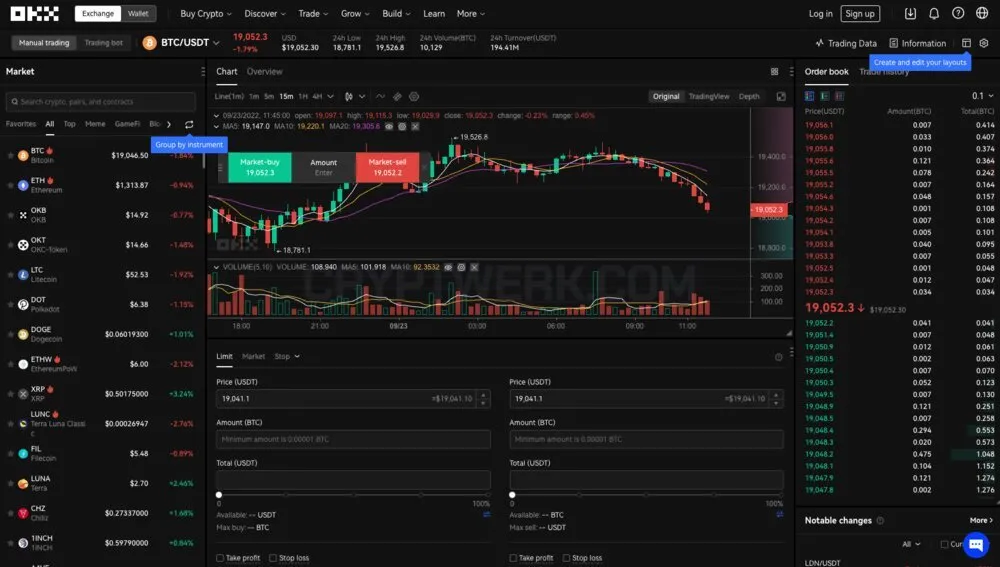Select Favorites market filter tab
The width and height of the screenshot is (1000, 567).
pyautogui.click(x=21, y=124)
